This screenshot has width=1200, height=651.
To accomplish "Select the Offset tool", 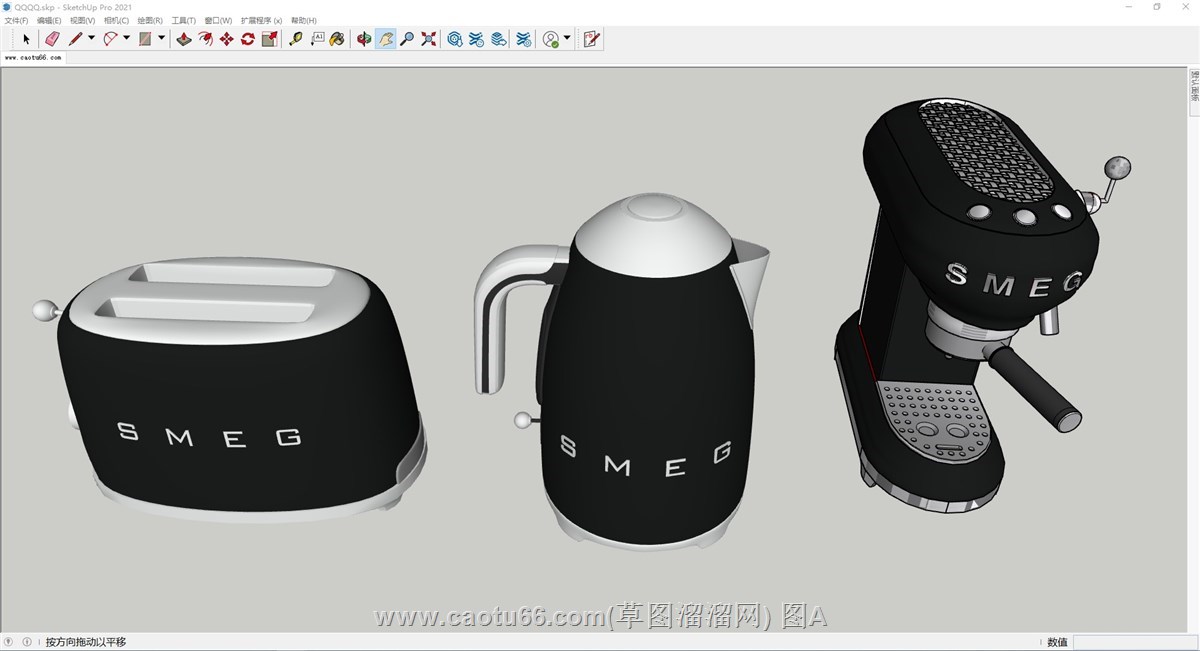I will (205, 39).
